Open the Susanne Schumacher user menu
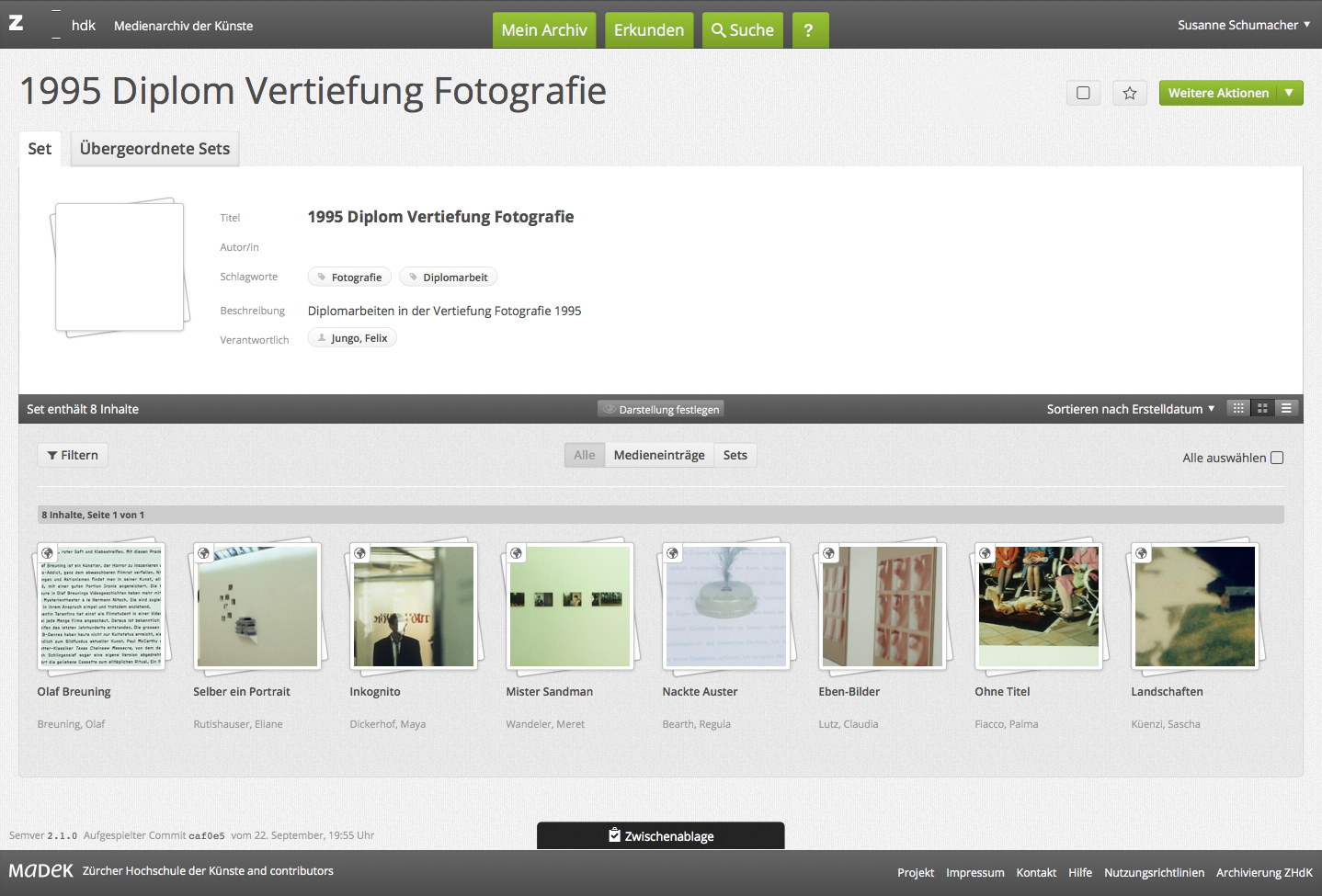This screenshot has width=1322, height=896. 1243,25
